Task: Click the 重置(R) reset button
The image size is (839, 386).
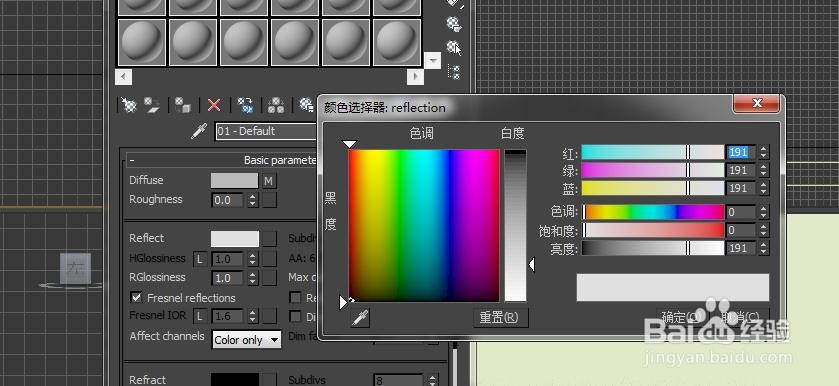Action: coord(500,317)
